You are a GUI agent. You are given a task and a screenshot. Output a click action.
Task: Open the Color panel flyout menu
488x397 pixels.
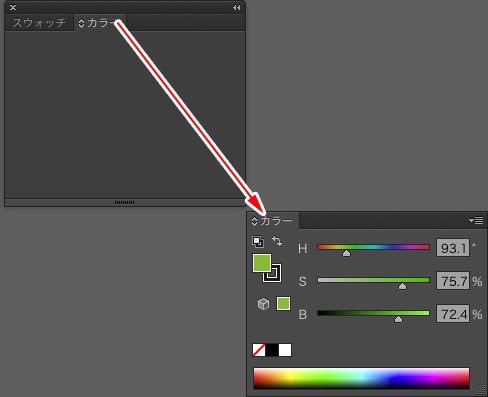476,220
